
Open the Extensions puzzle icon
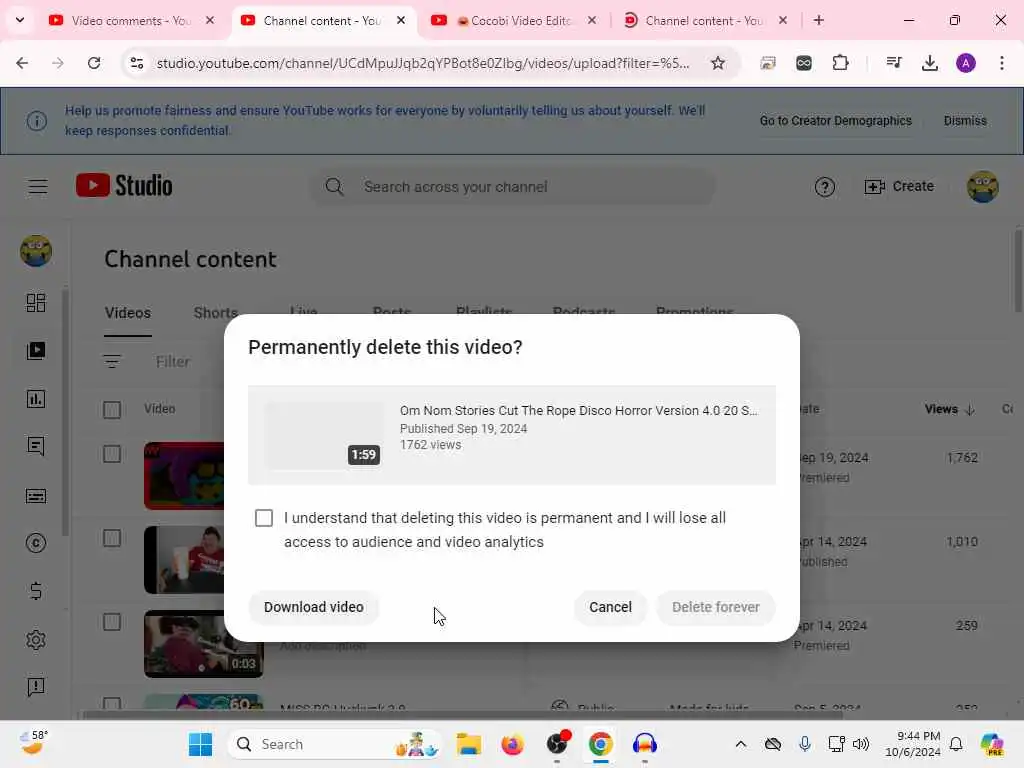click(x=840, y=63)
